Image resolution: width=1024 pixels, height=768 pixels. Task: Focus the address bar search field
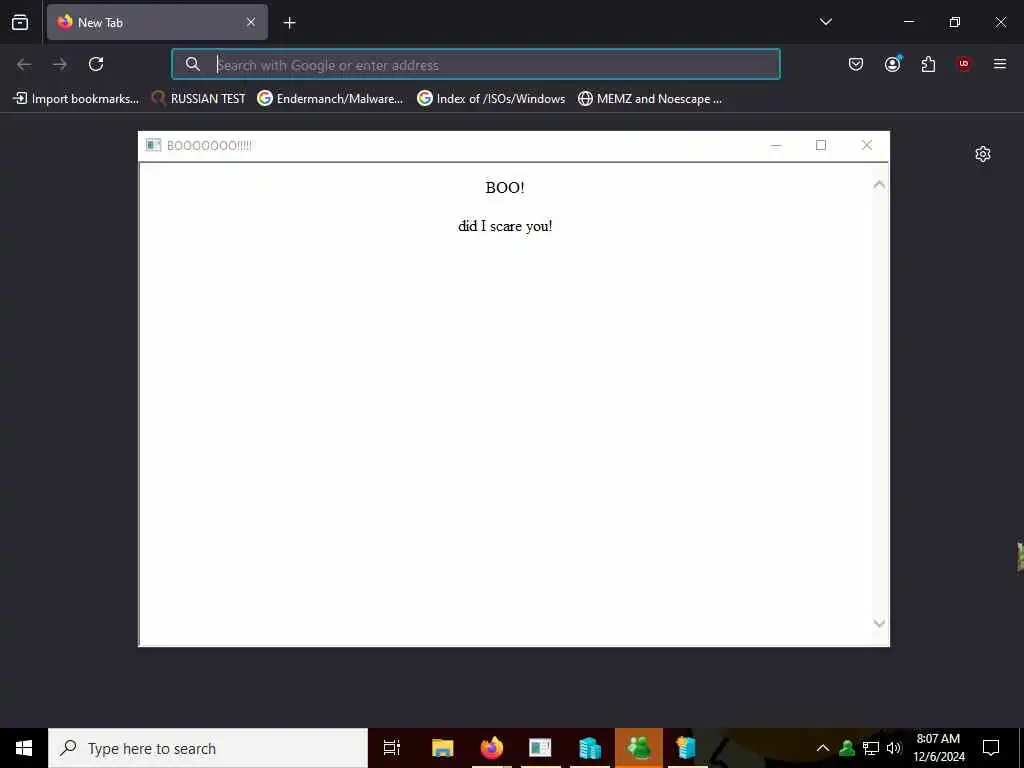pyautogui.click(x=476, y=64)
